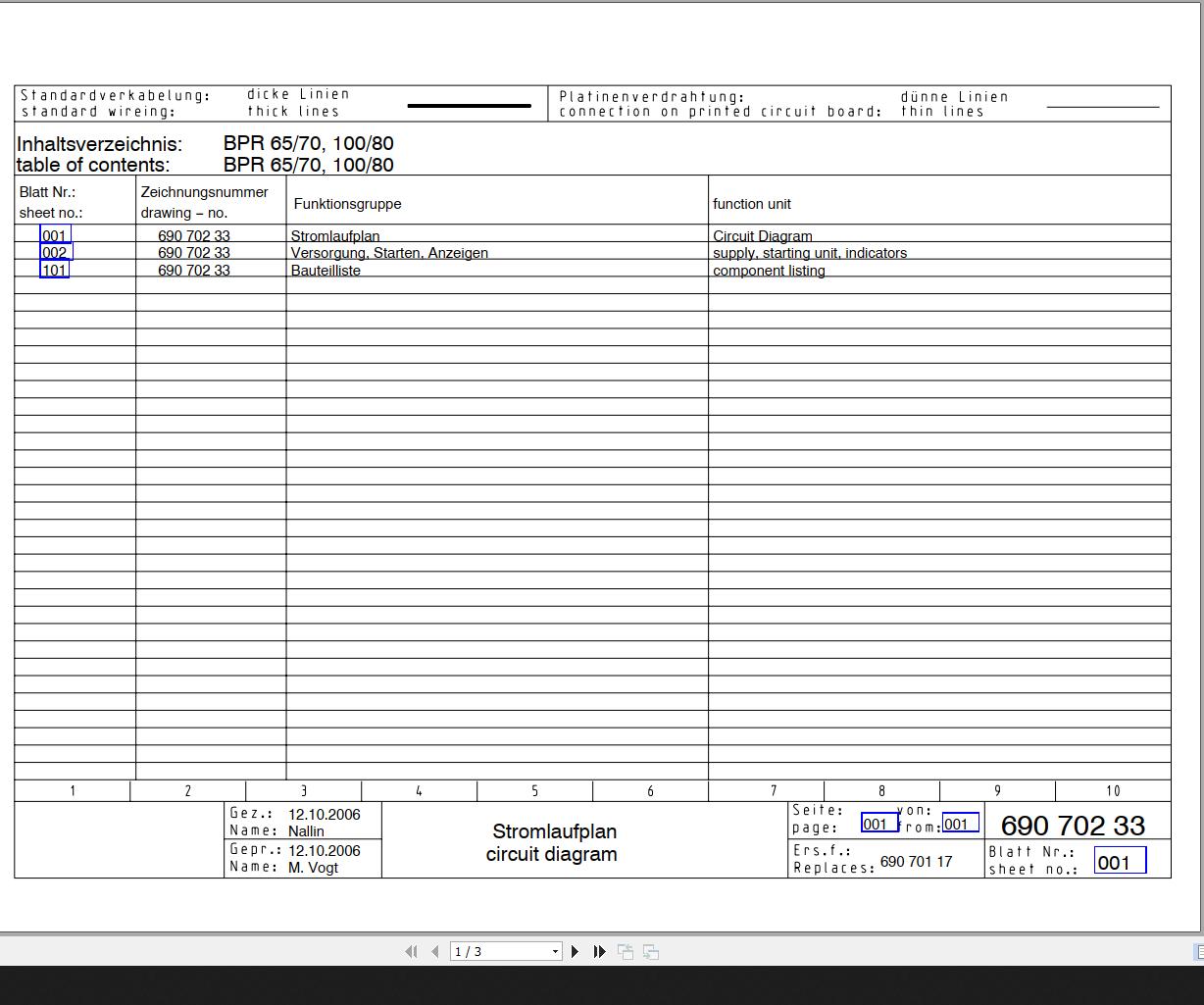Viewport: 1204px width, 1005px height.
Task: Click the previous view icon in navigation bar
Action: pos(625,951)
